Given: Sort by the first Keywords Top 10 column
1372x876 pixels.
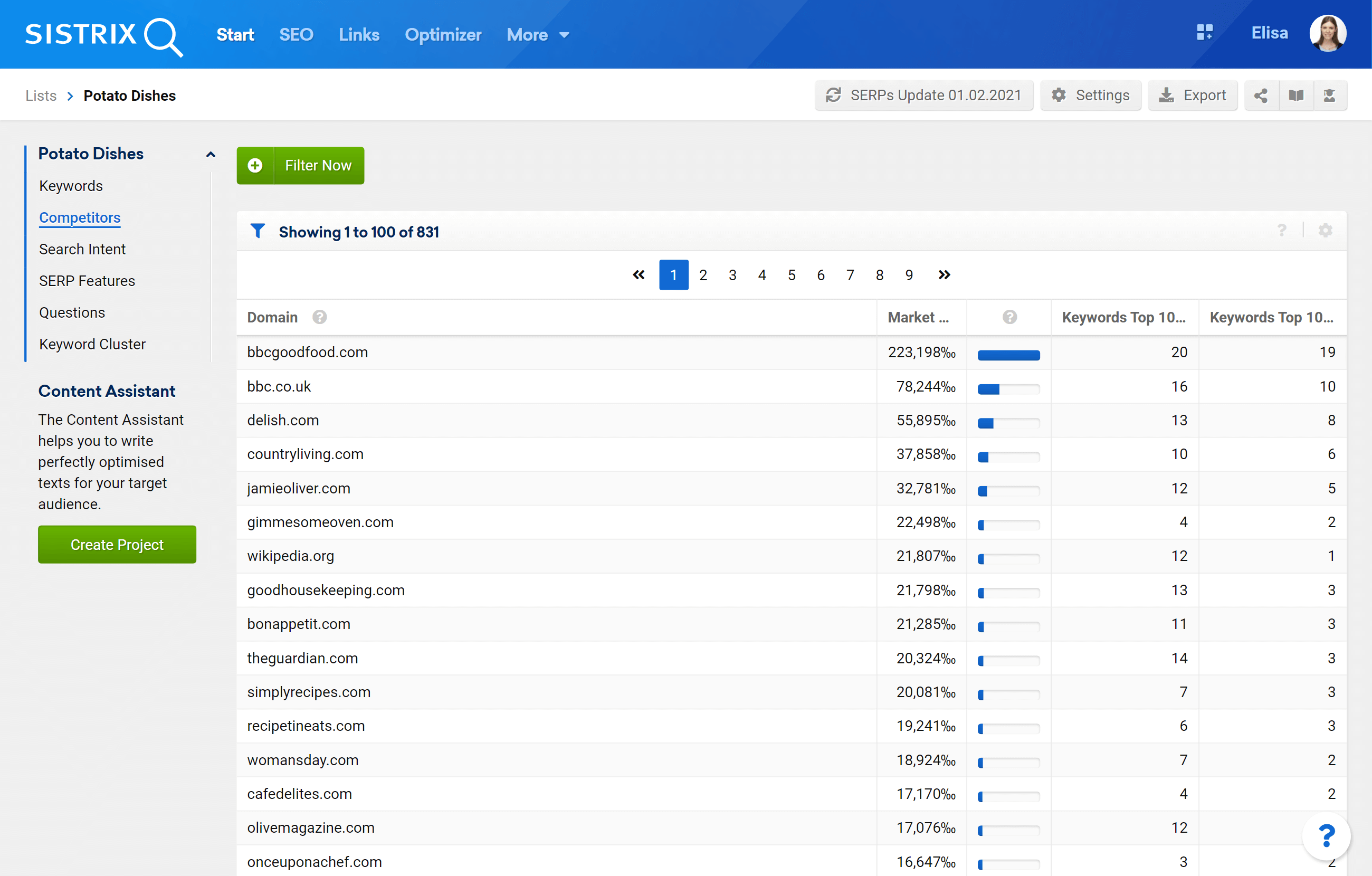Looking at the screenshot, I should click(x=1123, y=318).
